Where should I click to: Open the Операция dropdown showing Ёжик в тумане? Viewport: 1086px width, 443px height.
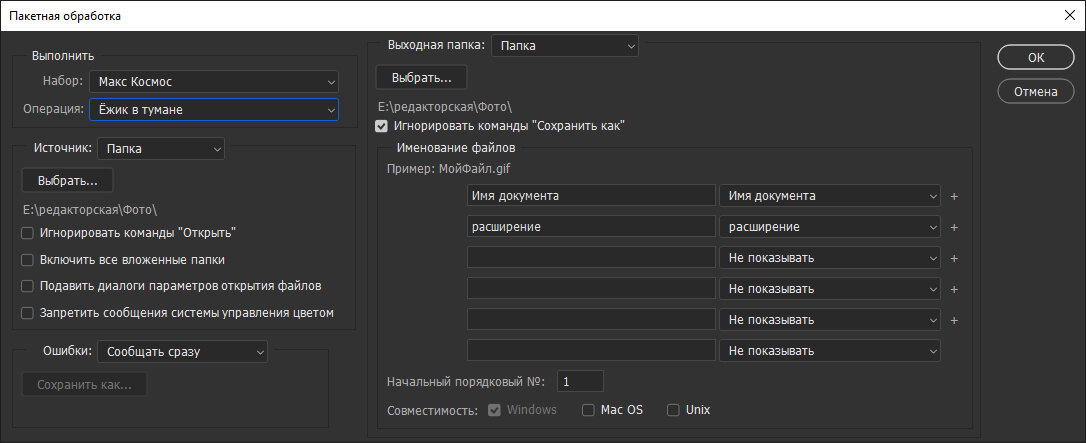(x=214, y=109)
